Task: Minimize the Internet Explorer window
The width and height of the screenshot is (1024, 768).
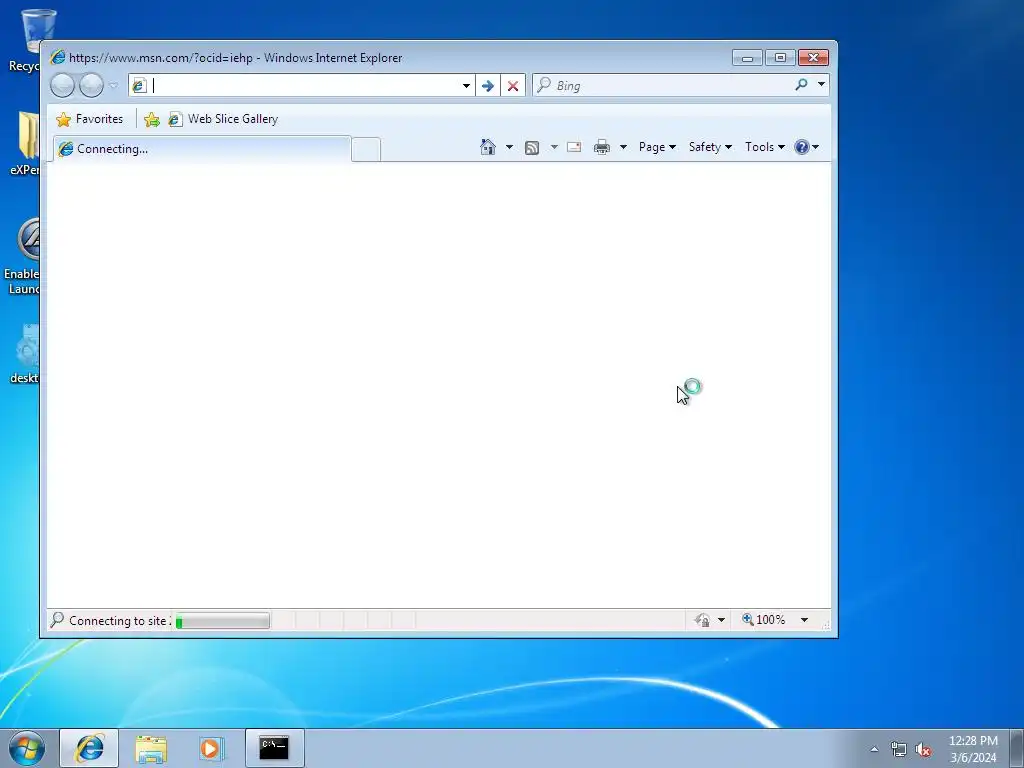Action: click(747, 58)
